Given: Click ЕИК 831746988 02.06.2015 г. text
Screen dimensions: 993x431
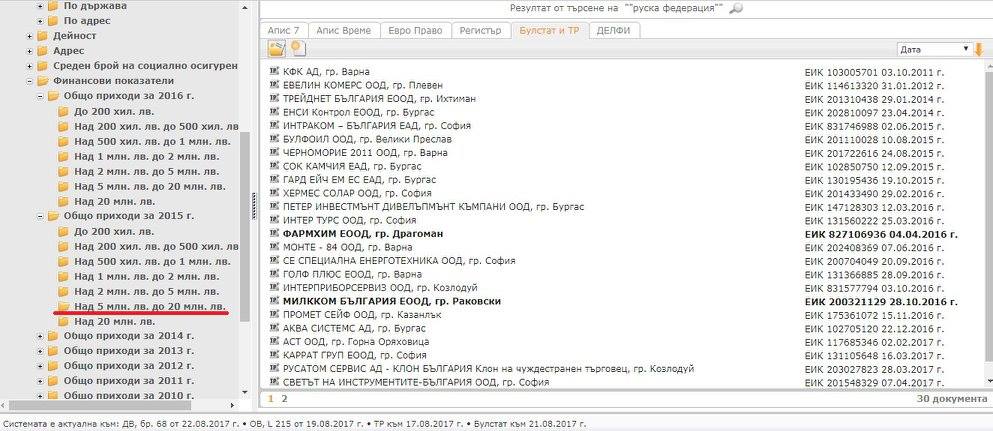Looking at the screenshot, I should point(875,125).
